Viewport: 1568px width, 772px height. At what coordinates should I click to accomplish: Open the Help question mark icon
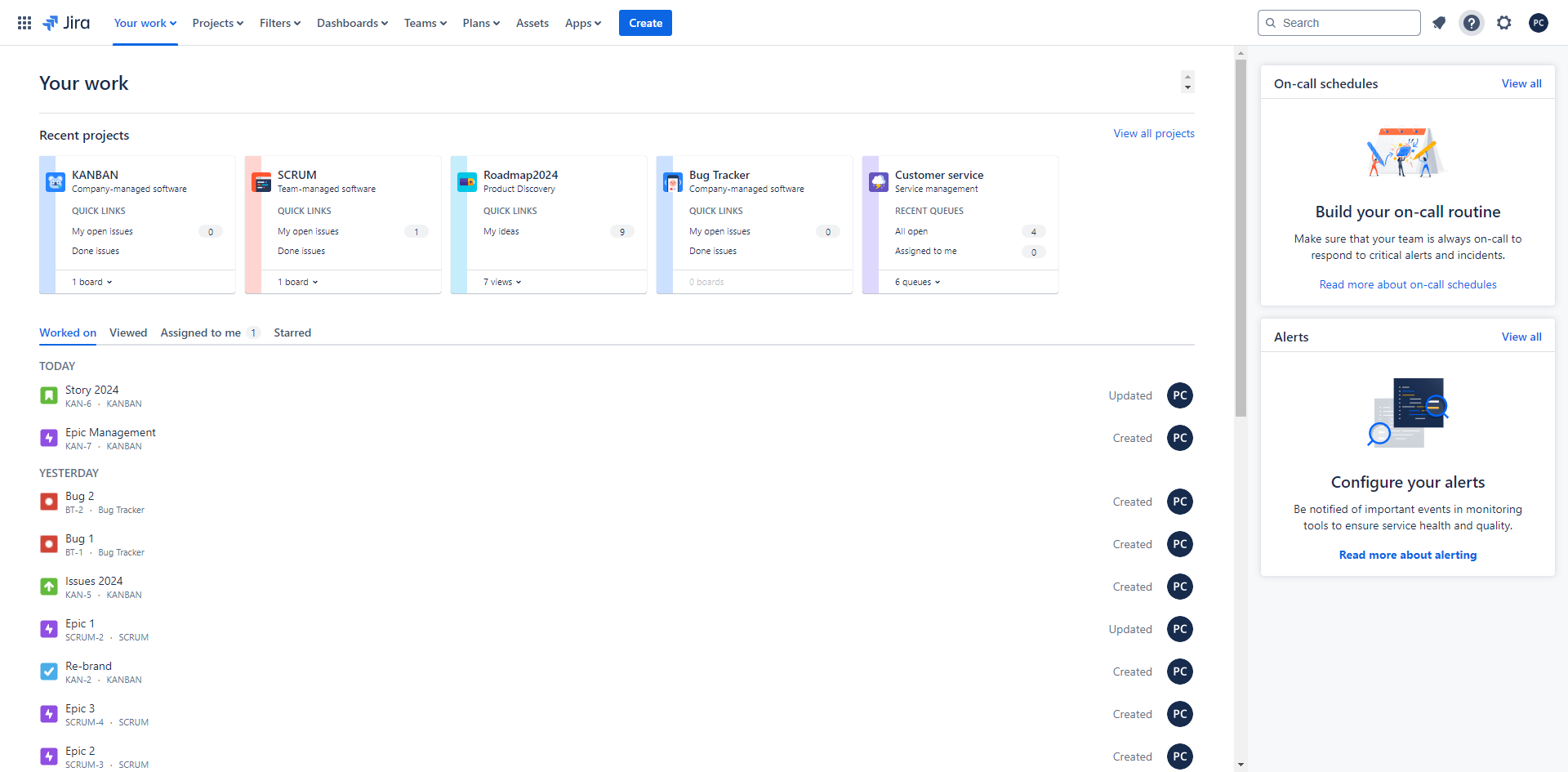[1472, 23]
